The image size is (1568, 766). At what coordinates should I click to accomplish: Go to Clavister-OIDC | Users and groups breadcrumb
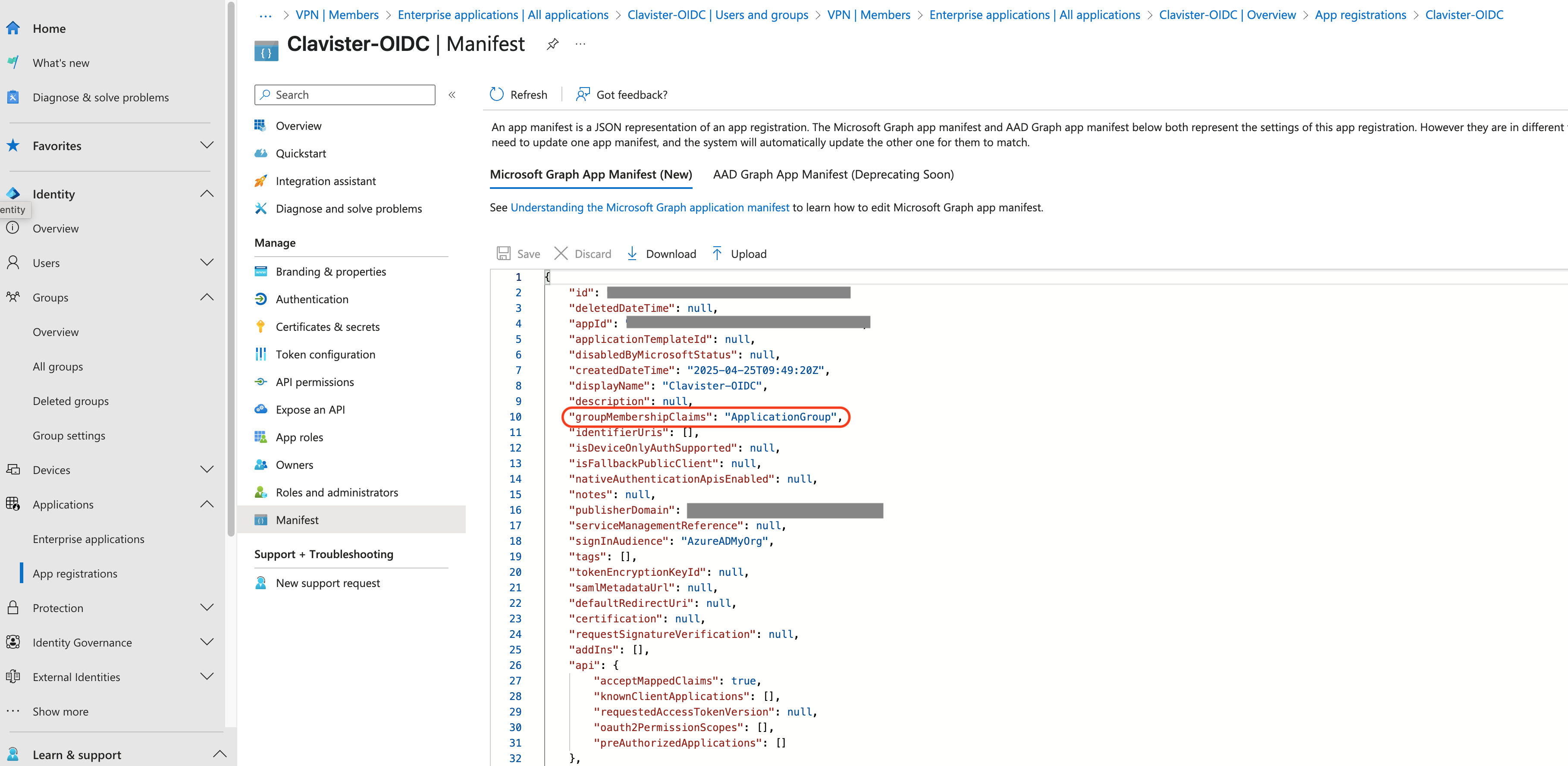[x=718, y=15]
